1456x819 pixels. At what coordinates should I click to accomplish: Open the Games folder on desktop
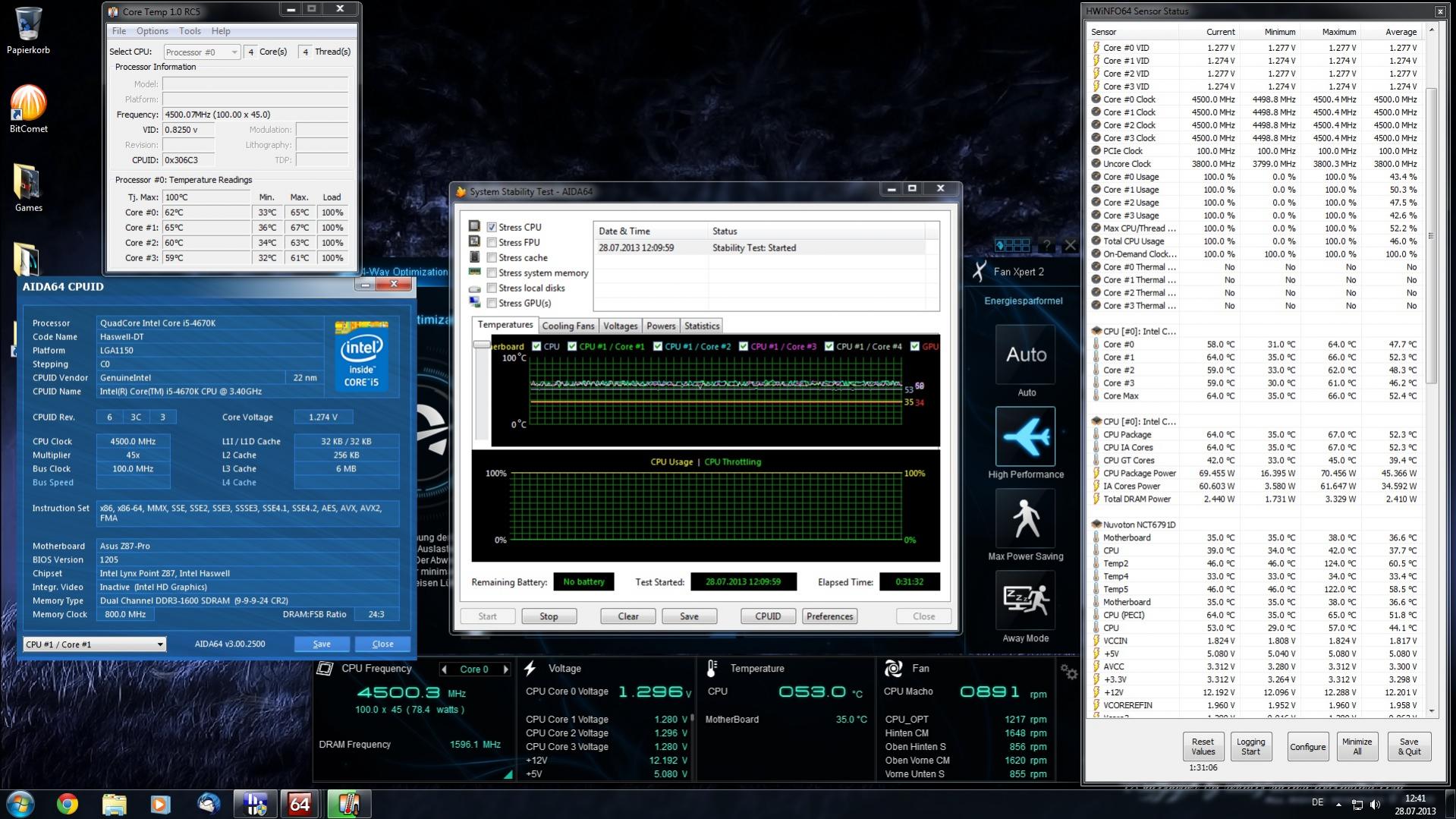(28, 187)
